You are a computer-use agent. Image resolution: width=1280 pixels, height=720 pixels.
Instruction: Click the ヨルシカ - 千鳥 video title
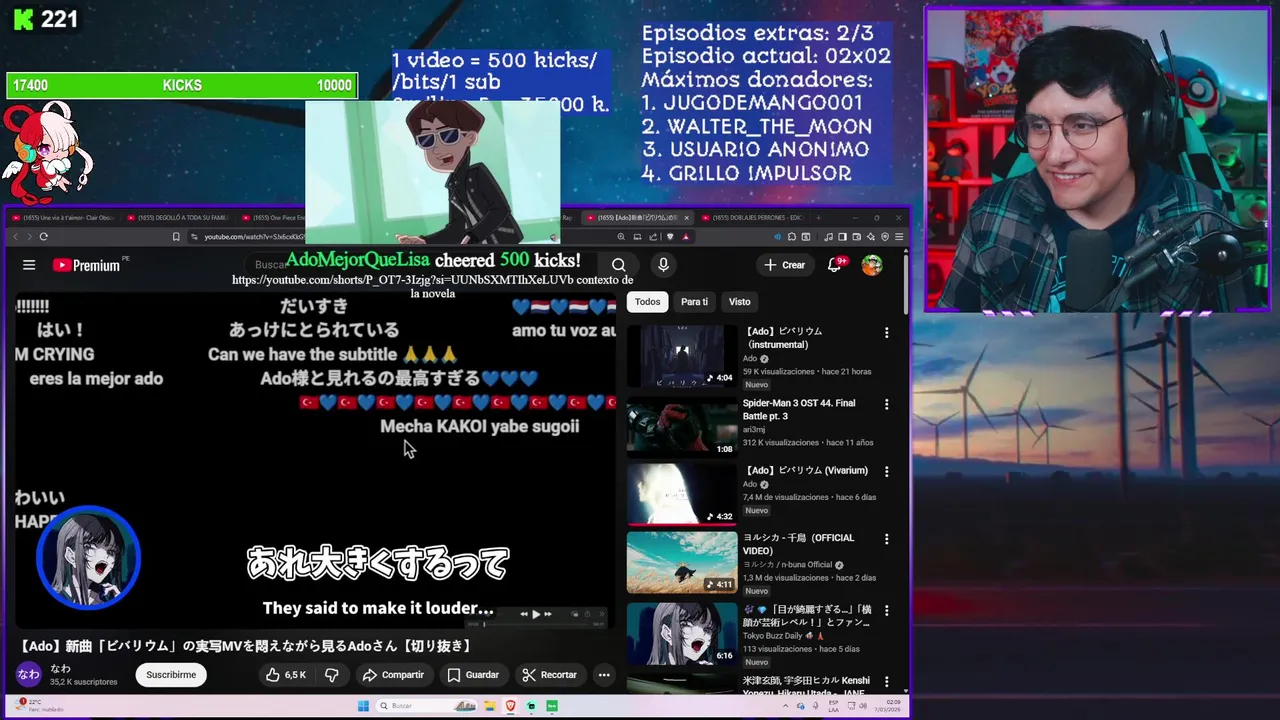tap(798, 544)
